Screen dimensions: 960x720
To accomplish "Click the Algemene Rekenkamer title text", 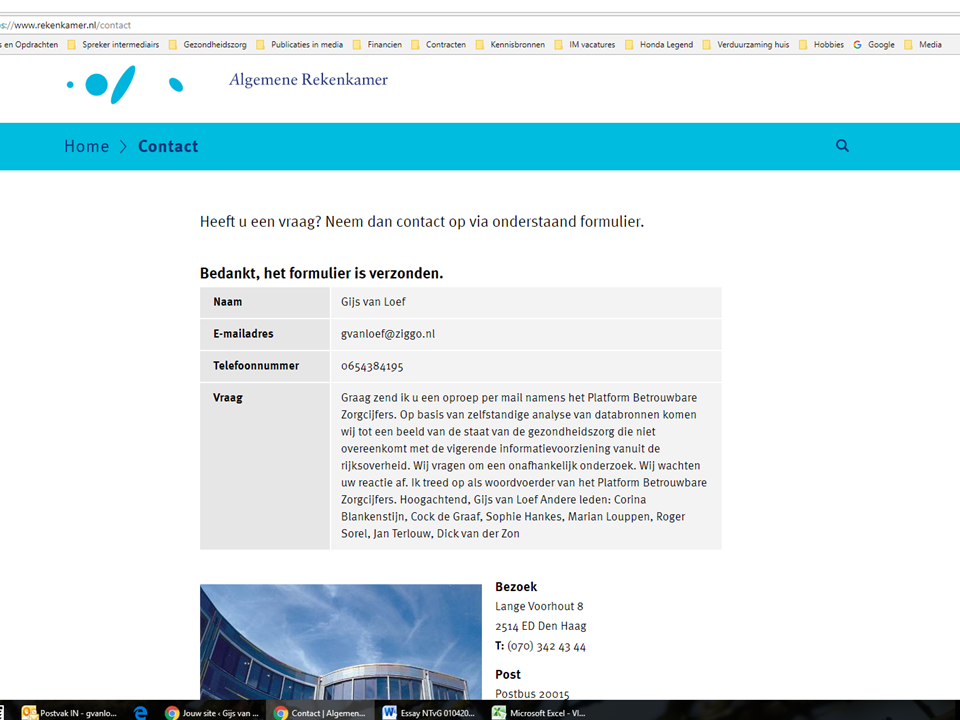I will click(x=308, y=80).
